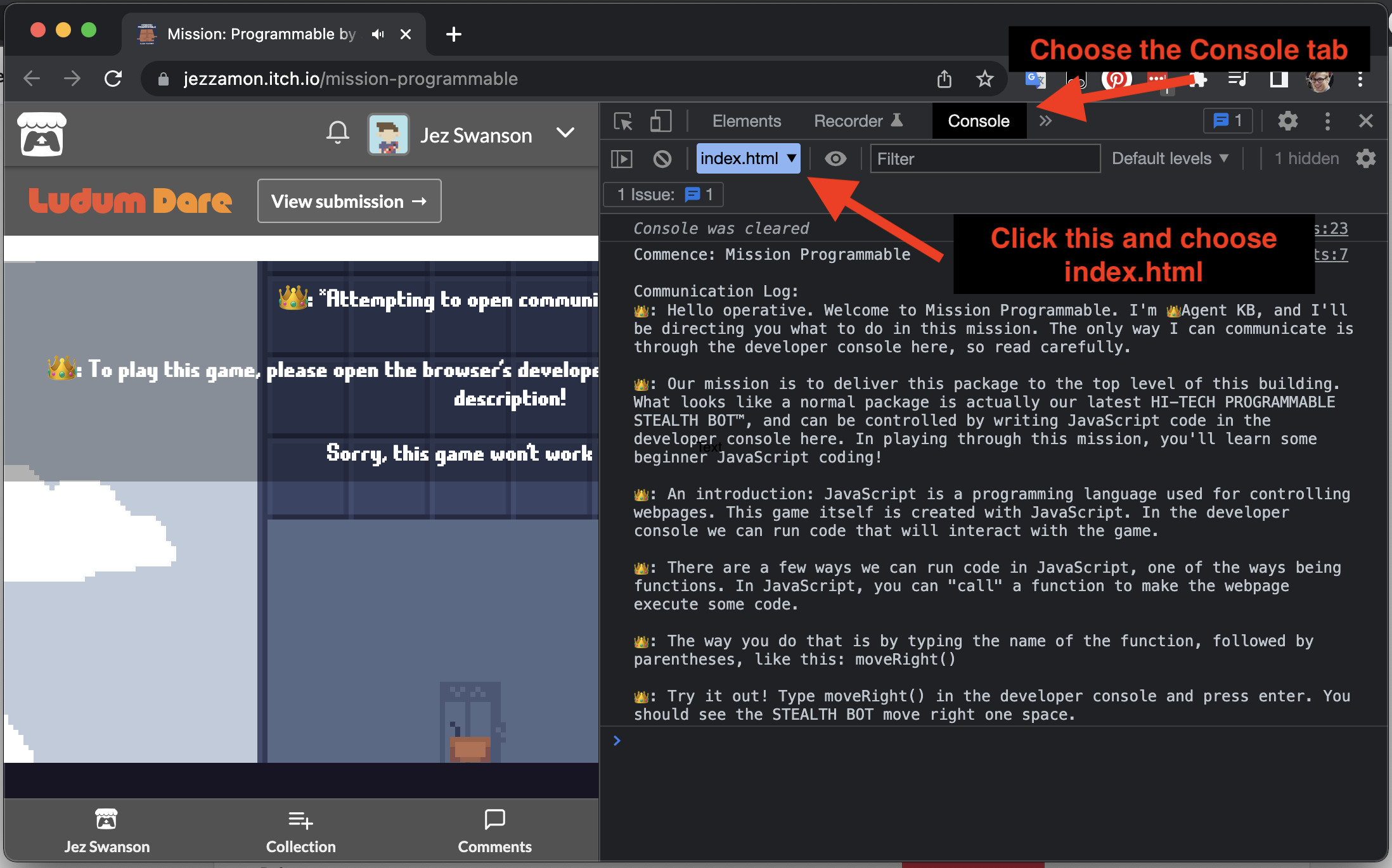Reload the page
Image resolution: width=1392 pixels, height=868 pixels.
click(113, 79)
